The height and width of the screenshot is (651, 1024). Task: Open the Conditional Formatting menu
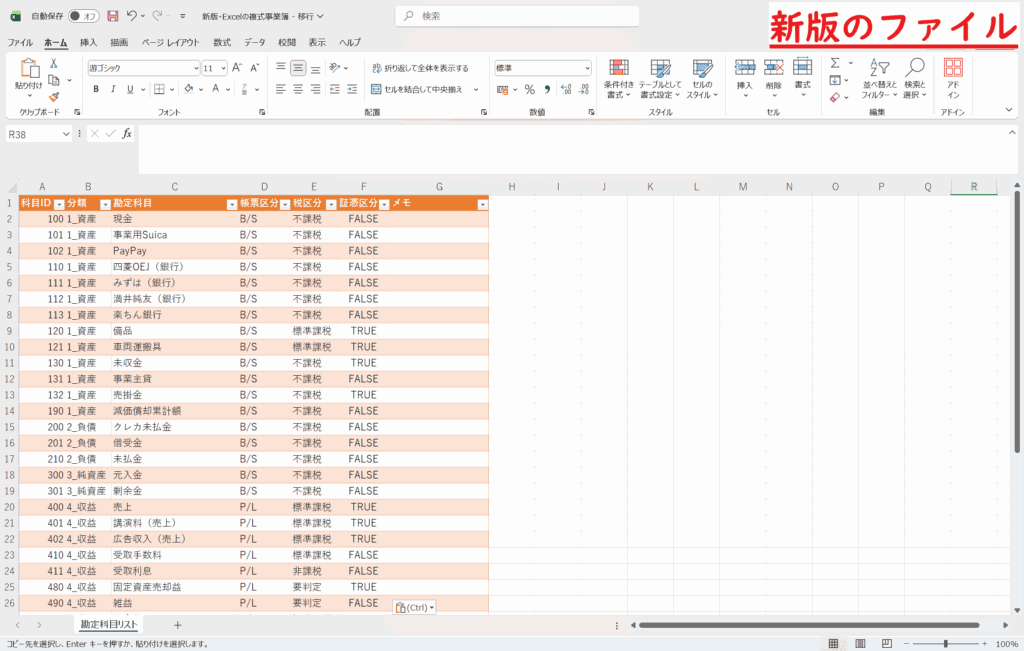(619, 77)
